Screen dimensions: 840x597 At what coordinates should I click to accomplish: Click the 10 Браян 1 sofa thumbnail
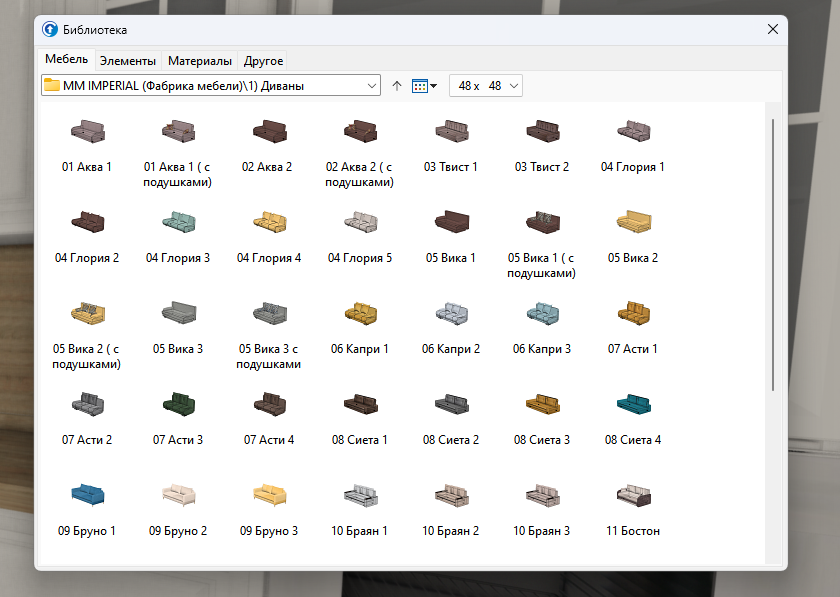360,495
